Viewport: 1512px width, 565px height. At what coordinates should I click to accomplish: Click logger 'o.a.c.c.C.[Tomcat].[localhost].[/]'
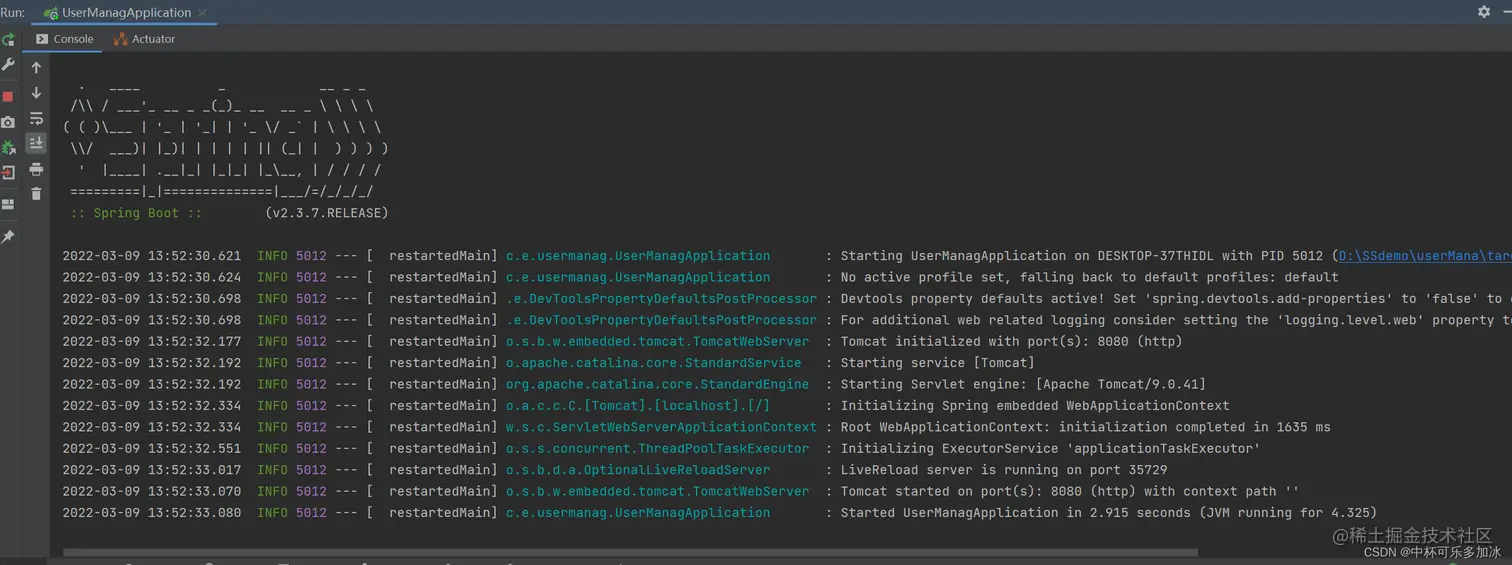click(638, 406)
